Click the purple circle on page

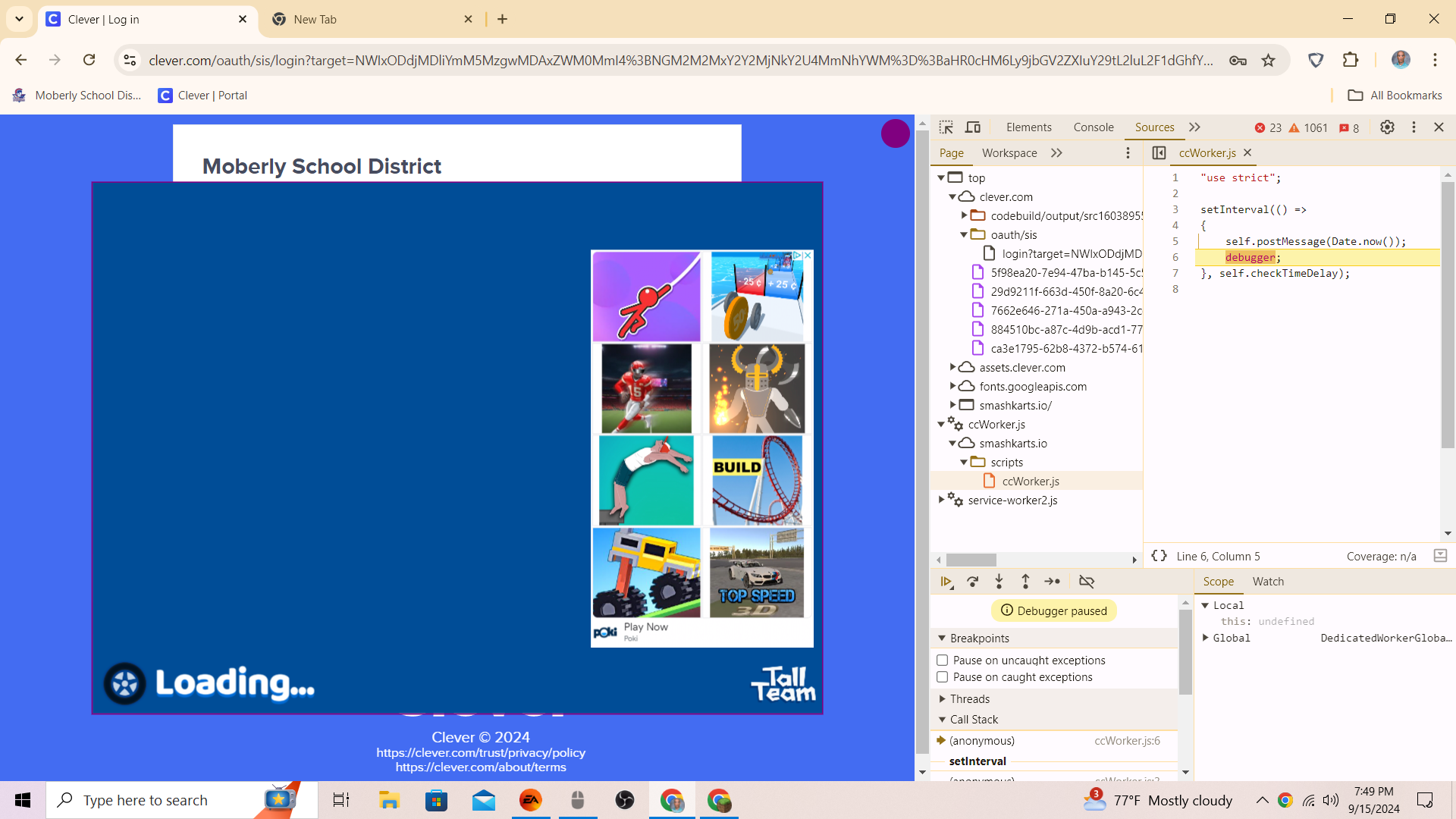pos(895,133)
